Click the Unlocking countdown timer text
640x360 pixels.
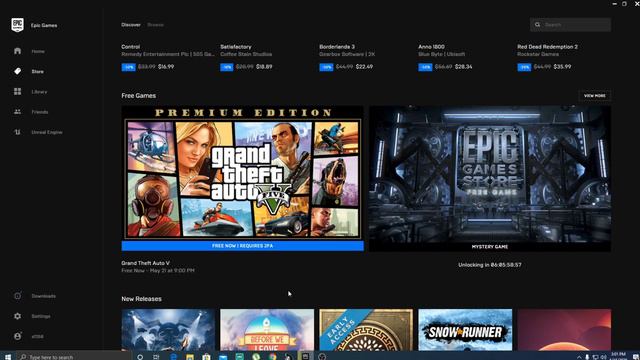(490, 264)
